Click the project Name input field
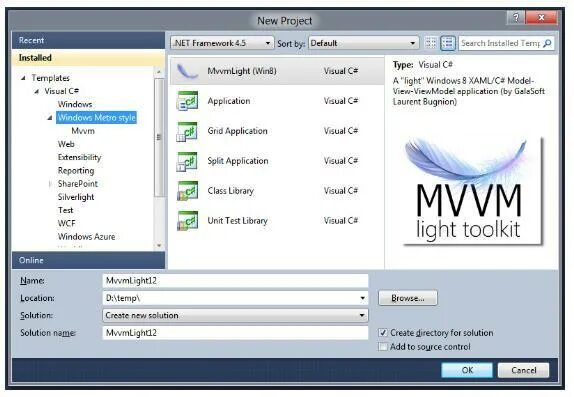The image size is (574, 397). click(235, 281)
